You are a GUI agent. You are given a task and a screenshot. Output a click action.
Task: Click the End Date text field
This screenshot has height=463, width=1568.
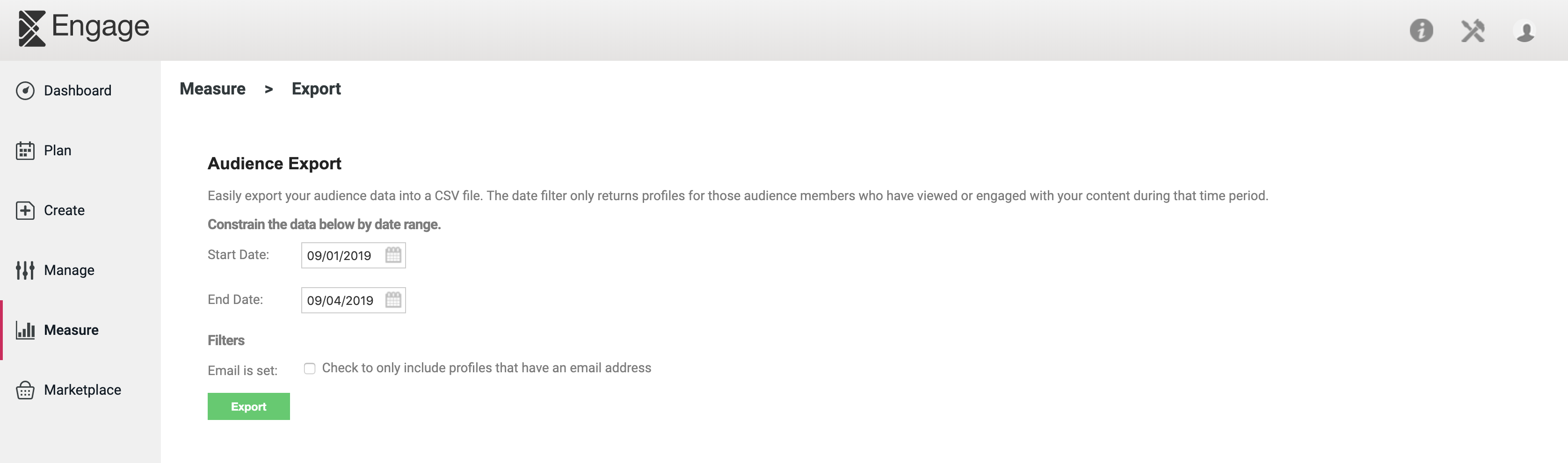pos(353,301)
